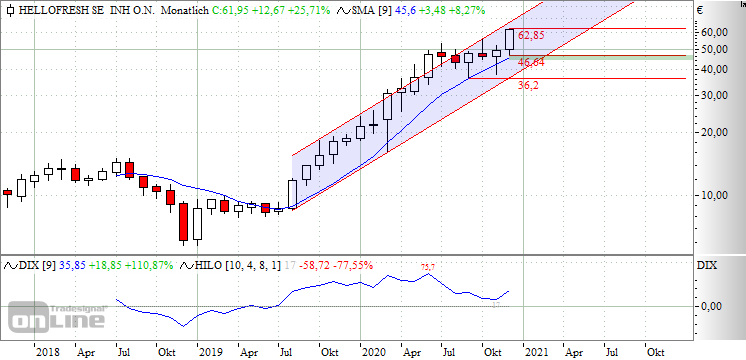Screen dimensions: 746x360
Task: Click the DIX axis title on right
Action: tap(707, 265)
